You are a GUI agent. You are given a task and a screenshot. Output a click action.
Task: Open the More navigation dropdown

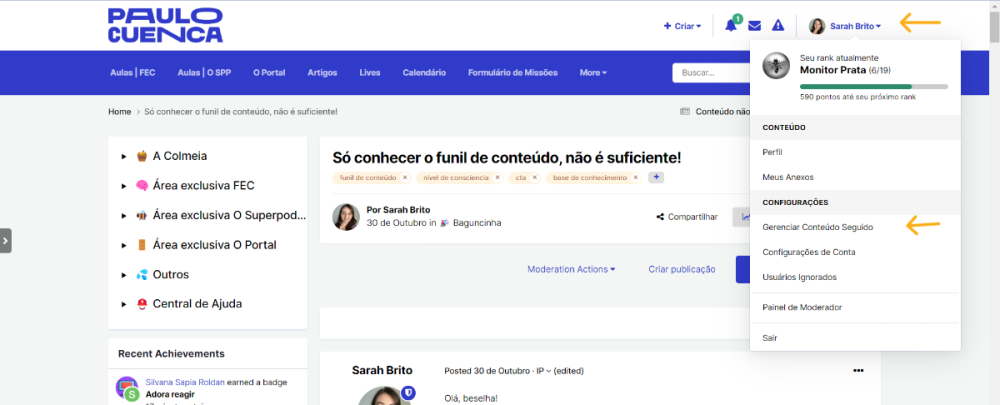coord(593,73)
